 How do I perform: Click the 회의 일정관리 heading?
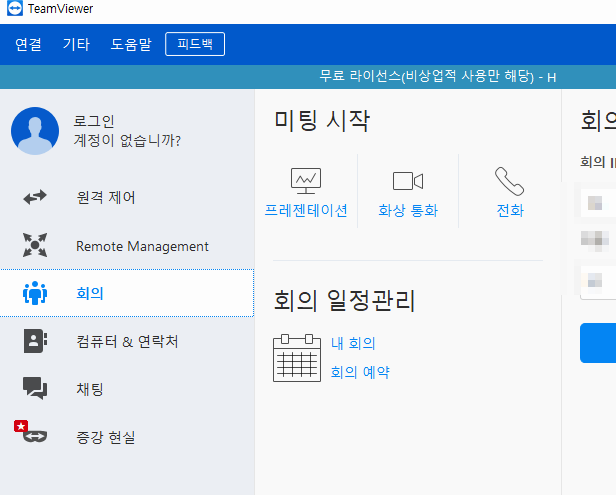344,300
